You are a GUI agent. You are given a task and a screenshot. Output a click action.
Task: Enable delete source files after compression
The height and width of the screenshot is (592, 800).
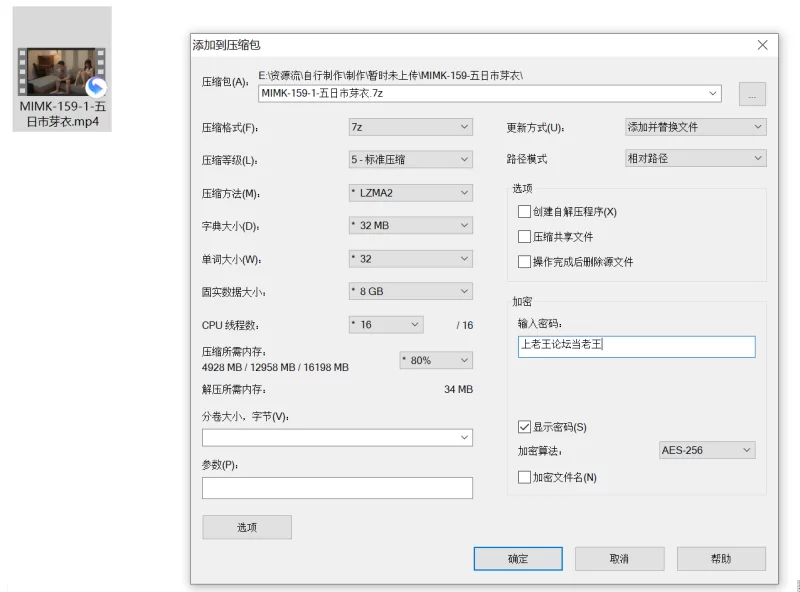coord(525,262)
